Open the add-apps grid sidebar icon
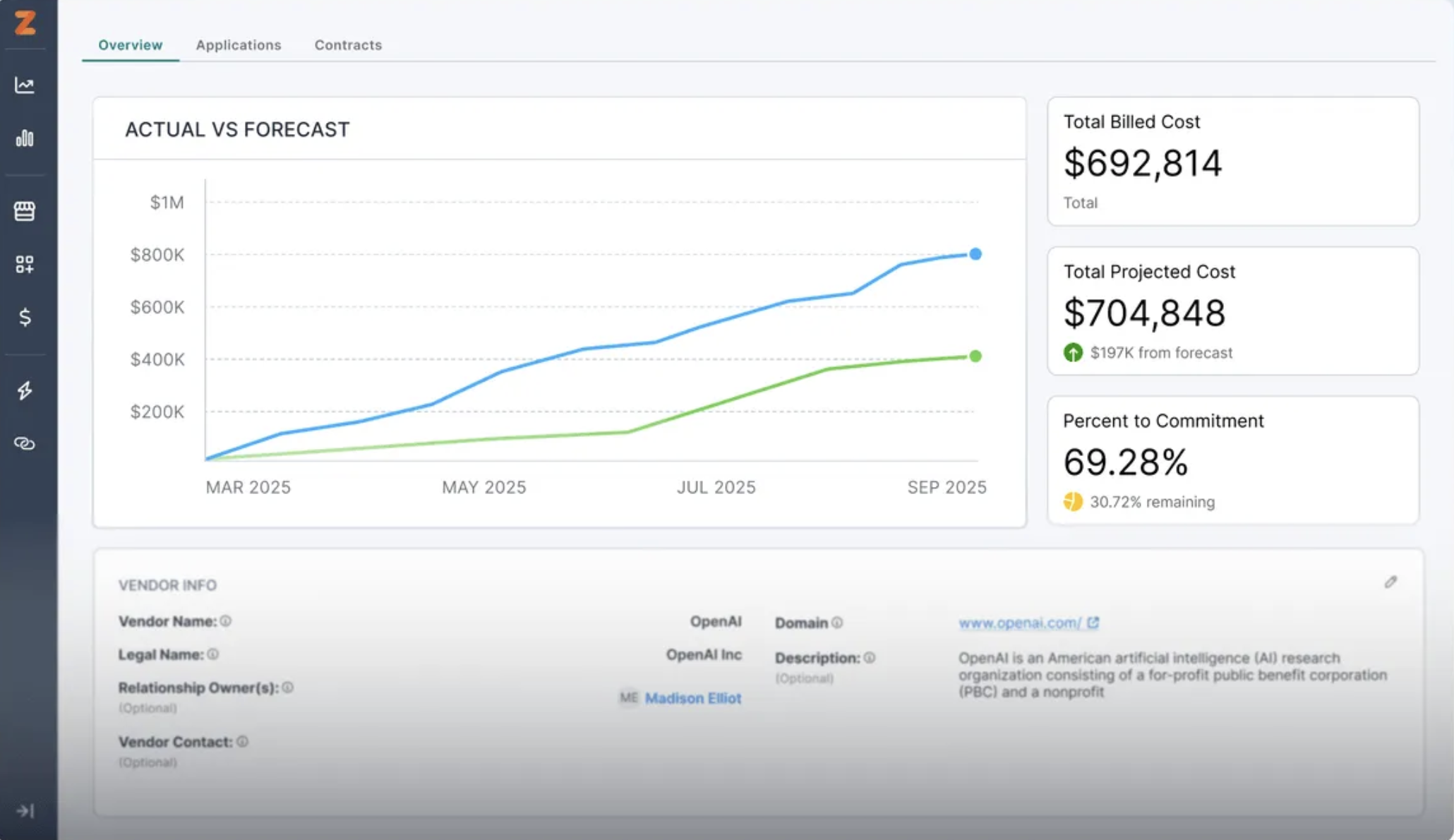Image resolution: width=1454 pixels, height=840 pixels. coord(25,264)
